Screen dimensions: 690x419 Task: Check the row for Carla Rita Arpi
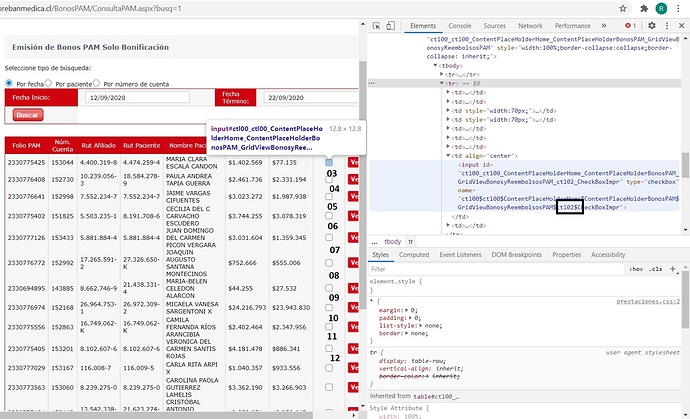pos(329,368)
